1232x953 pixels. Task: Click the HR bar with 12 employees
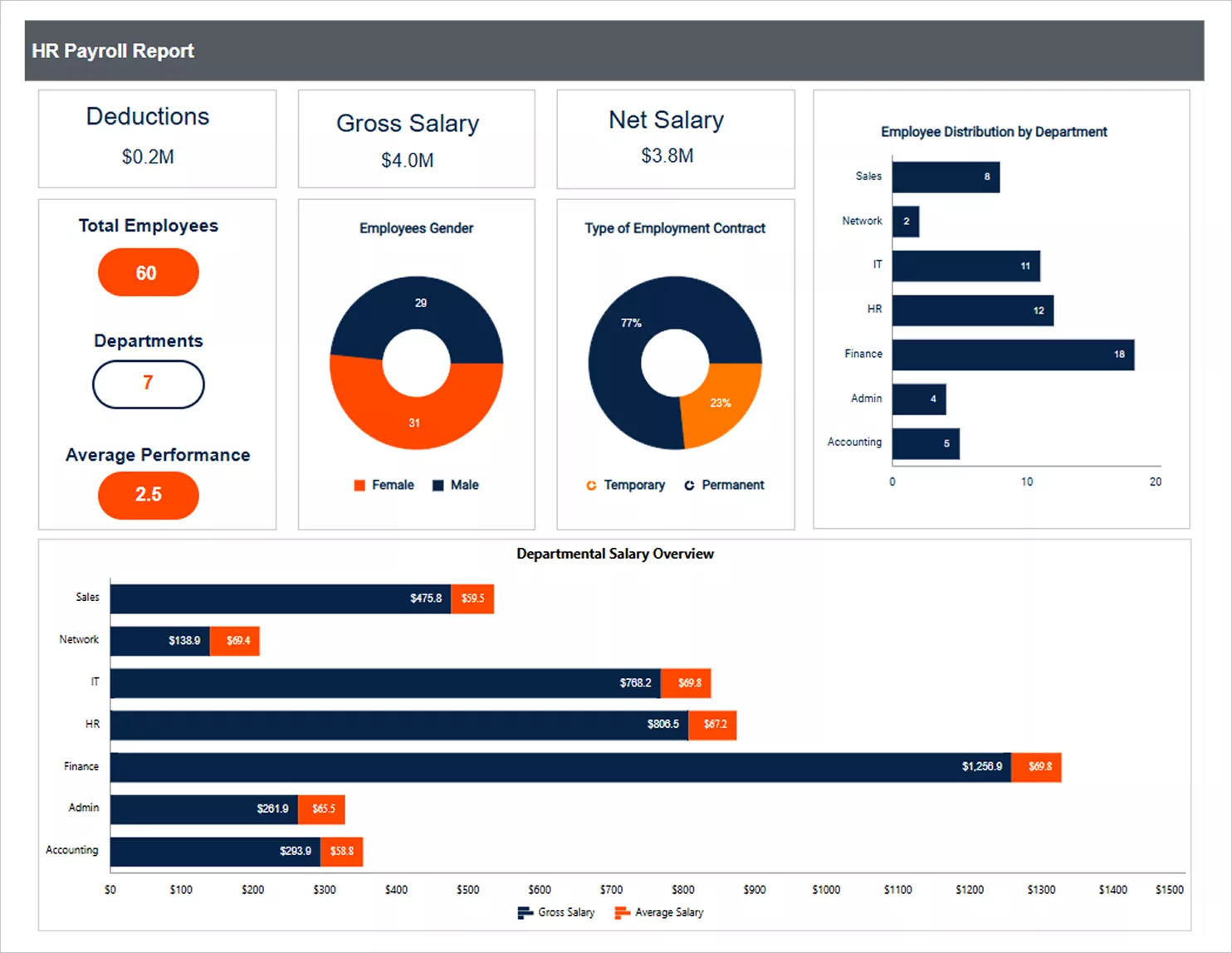click(x=973, y=310)
